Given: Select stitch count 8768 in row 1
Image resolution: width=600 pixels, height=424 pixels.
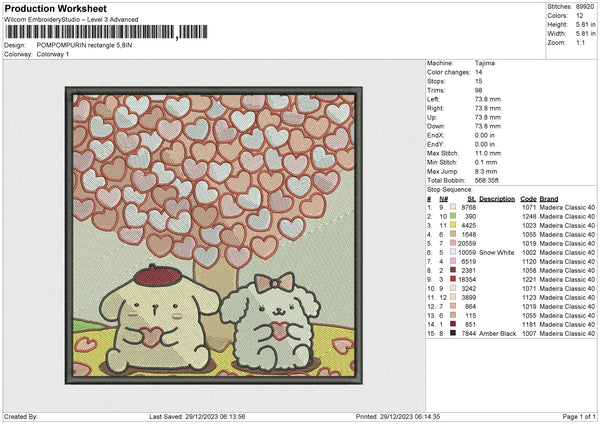Looking at the screenshot, I should [468, 207].
